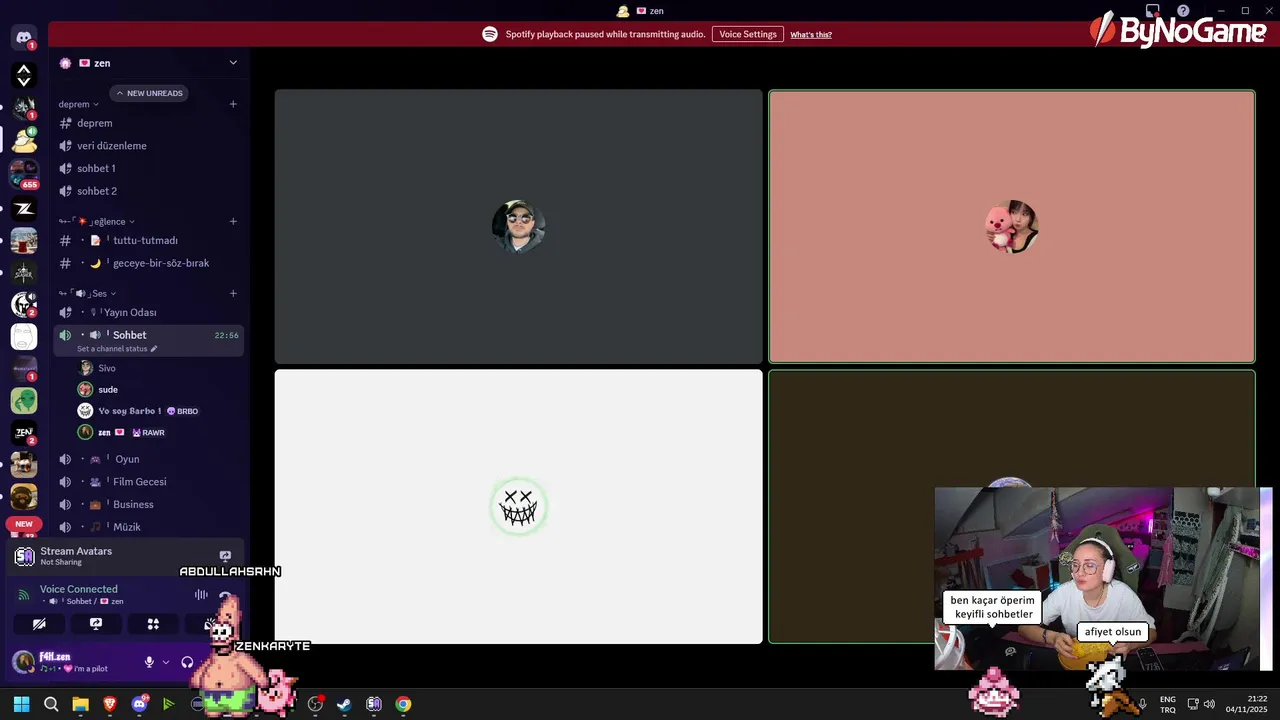
Task: Join sohbet 2 voice channel
Action: pyautogui.click(x=148, y=191)
